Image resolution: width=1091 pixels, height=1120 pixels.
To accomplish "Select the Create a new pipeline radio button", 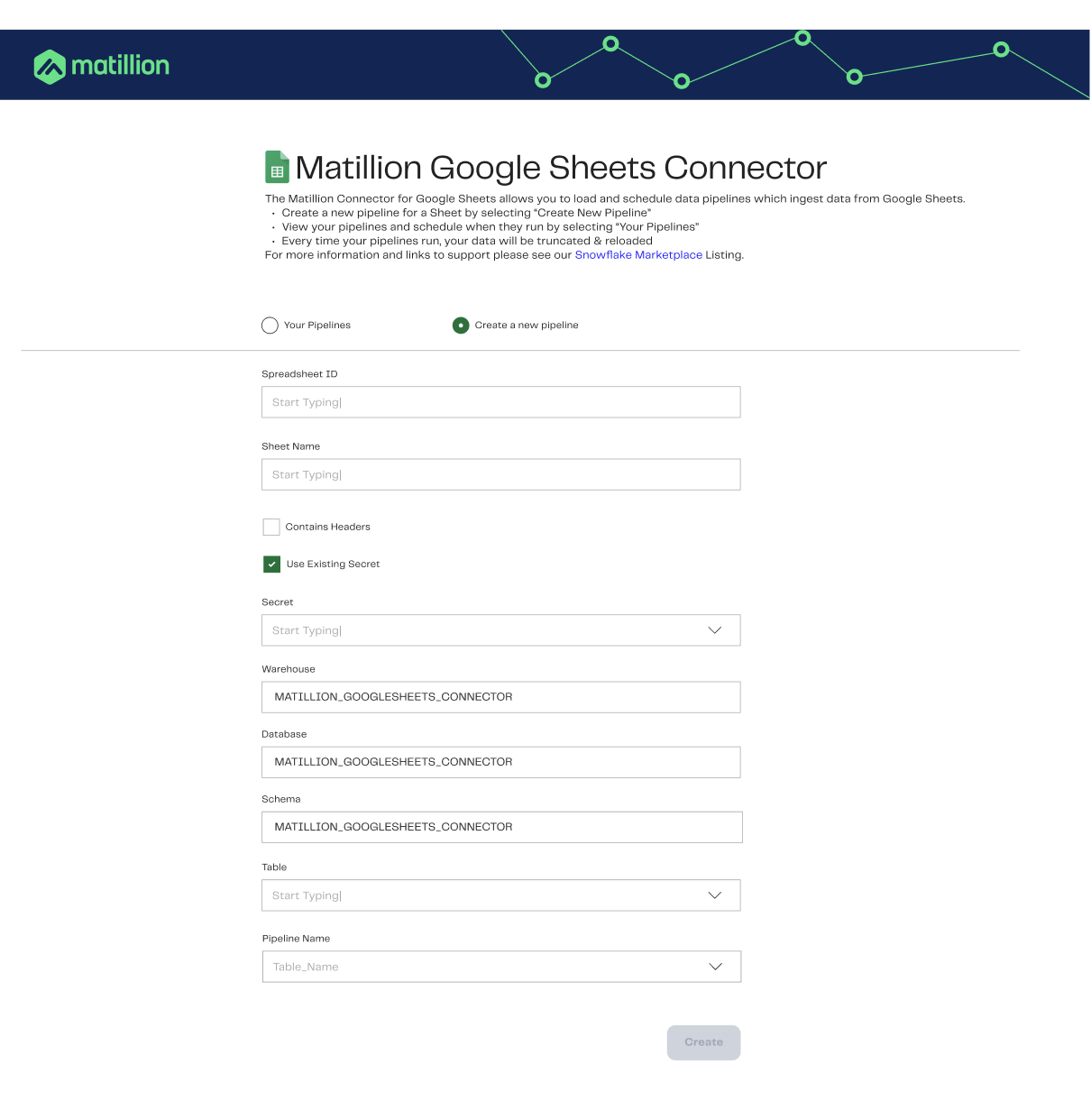I will pos(461,326).
